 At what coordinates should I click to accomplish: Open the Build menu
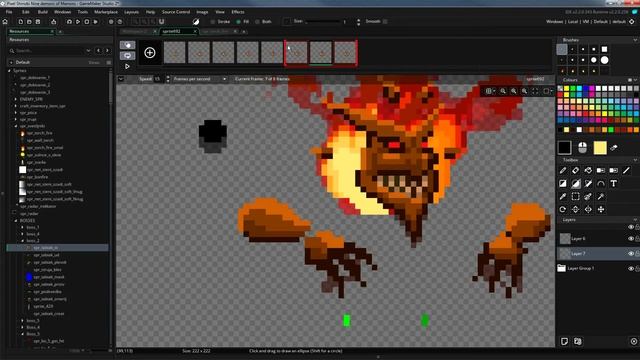43,12
